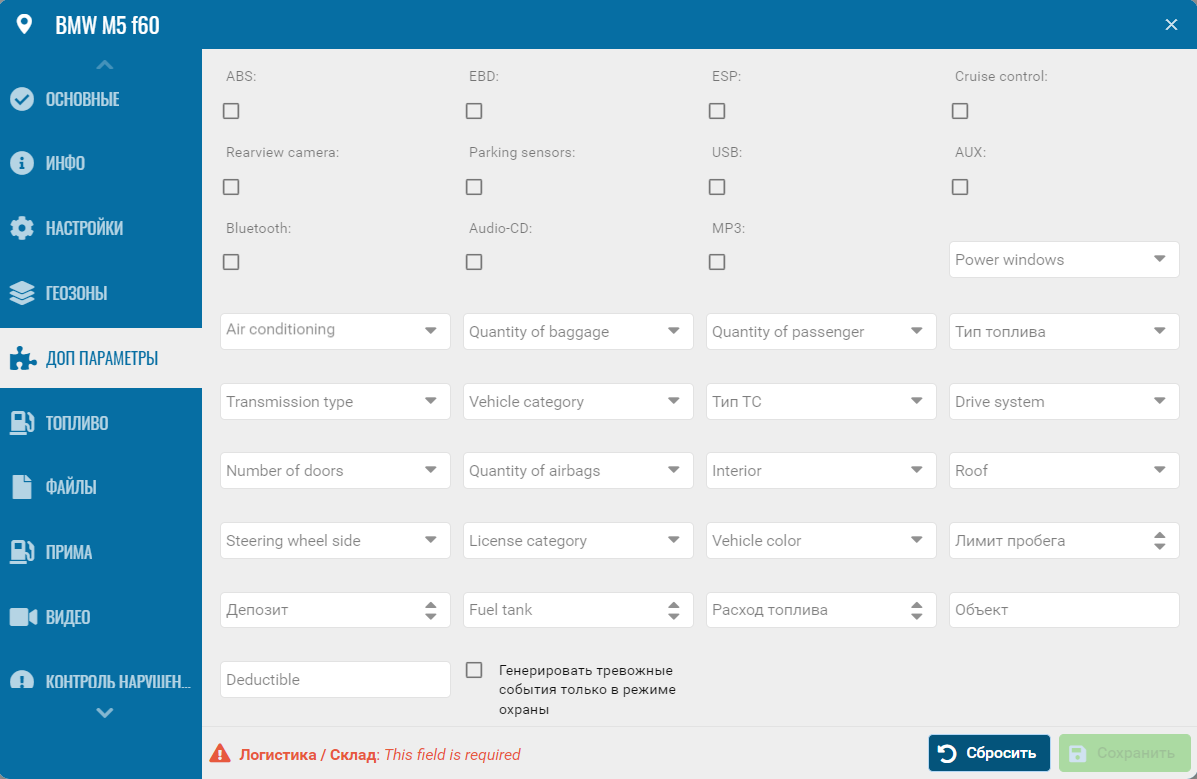Open the Прима section in sidebar
The height and width of the screenshot is (779, 1197).
(68, 552)
